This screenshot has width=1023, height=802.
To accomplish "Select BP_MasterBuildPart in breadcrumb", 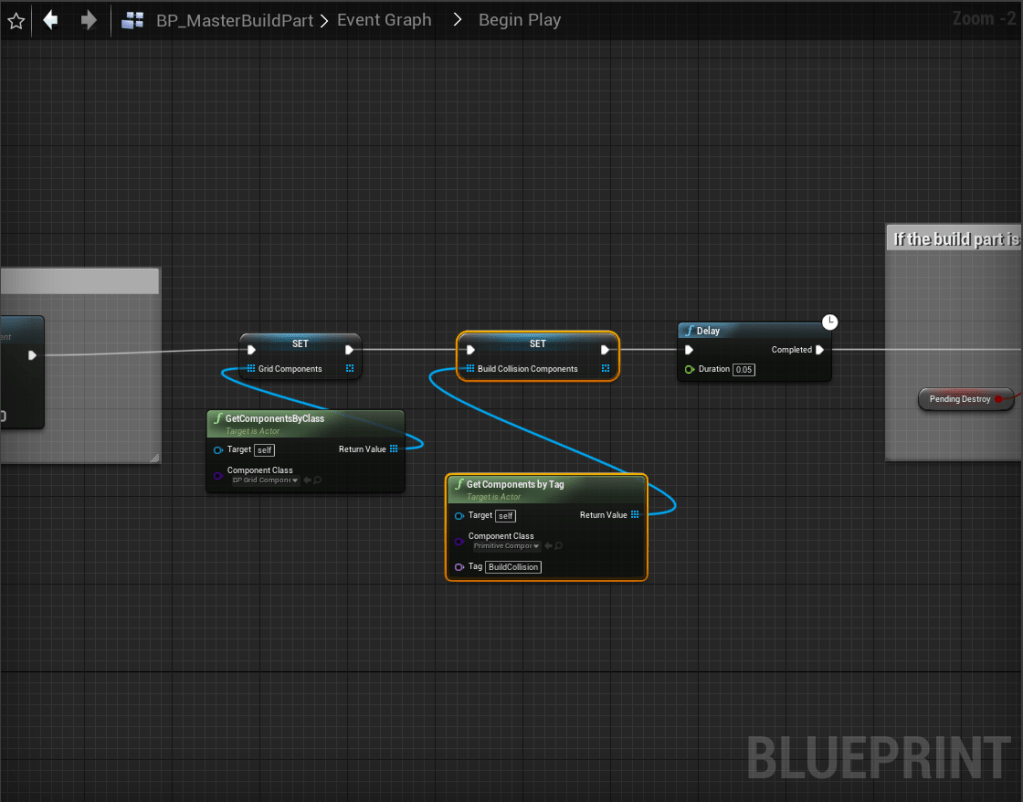I will tap(235, 20).
